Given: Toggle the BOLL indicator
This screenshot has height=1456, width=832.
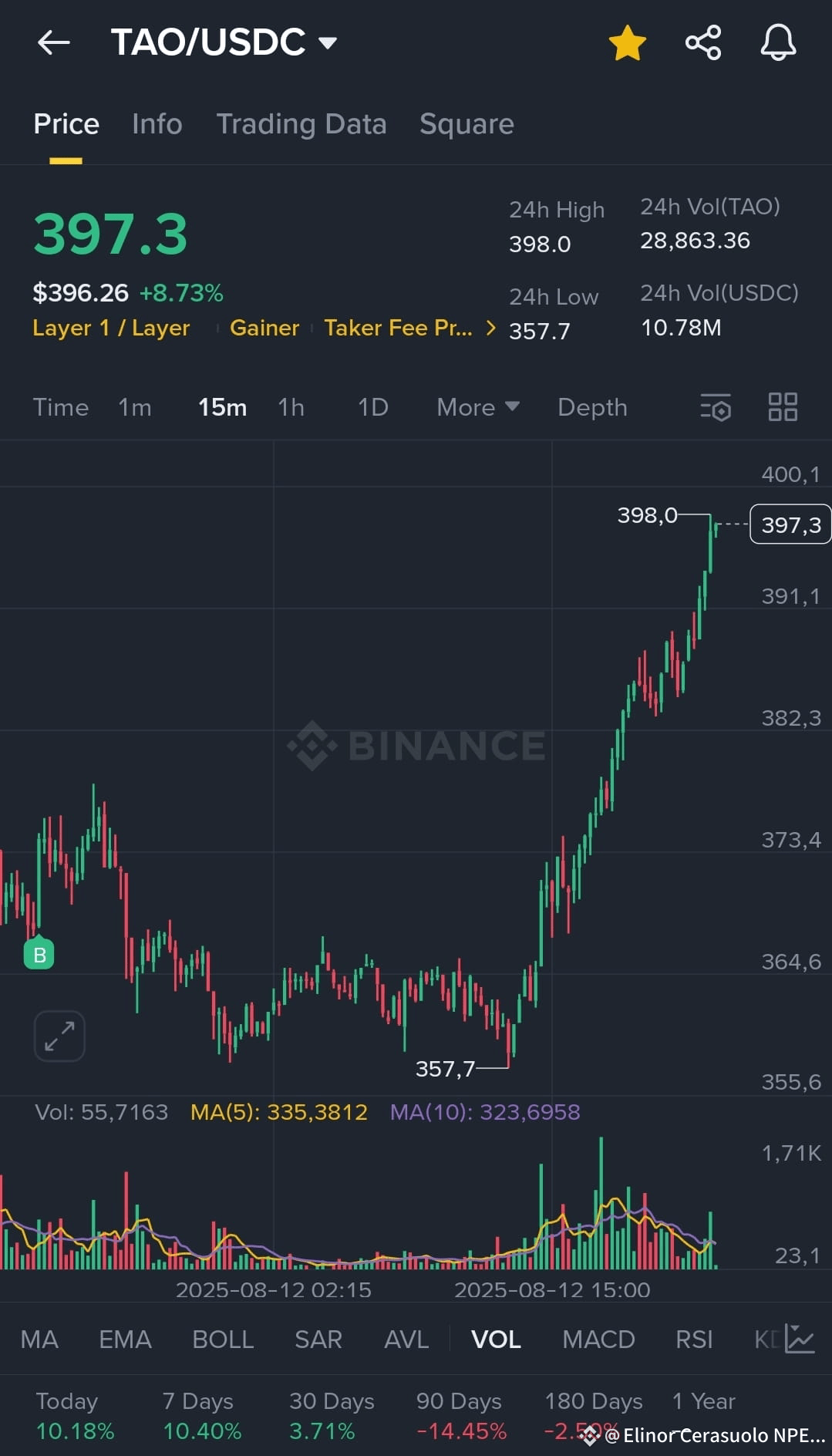Looking at the screenshot, I should pyautogui.click(x=223, y=1340).
